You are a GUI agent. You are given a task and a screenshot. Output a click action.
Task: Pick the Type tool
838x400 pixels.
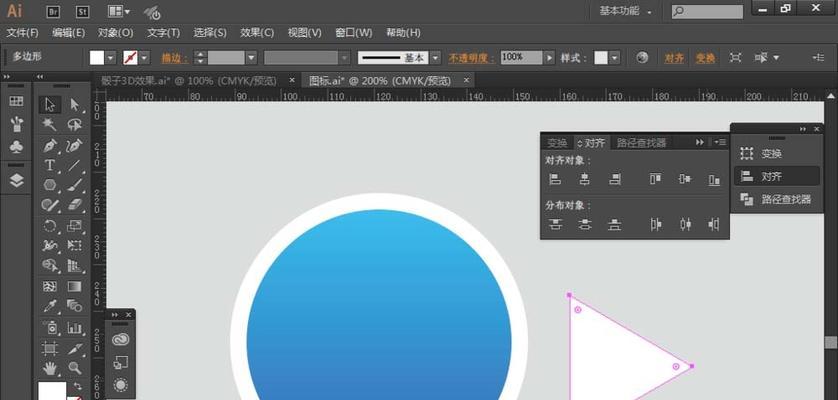point(50,165)
